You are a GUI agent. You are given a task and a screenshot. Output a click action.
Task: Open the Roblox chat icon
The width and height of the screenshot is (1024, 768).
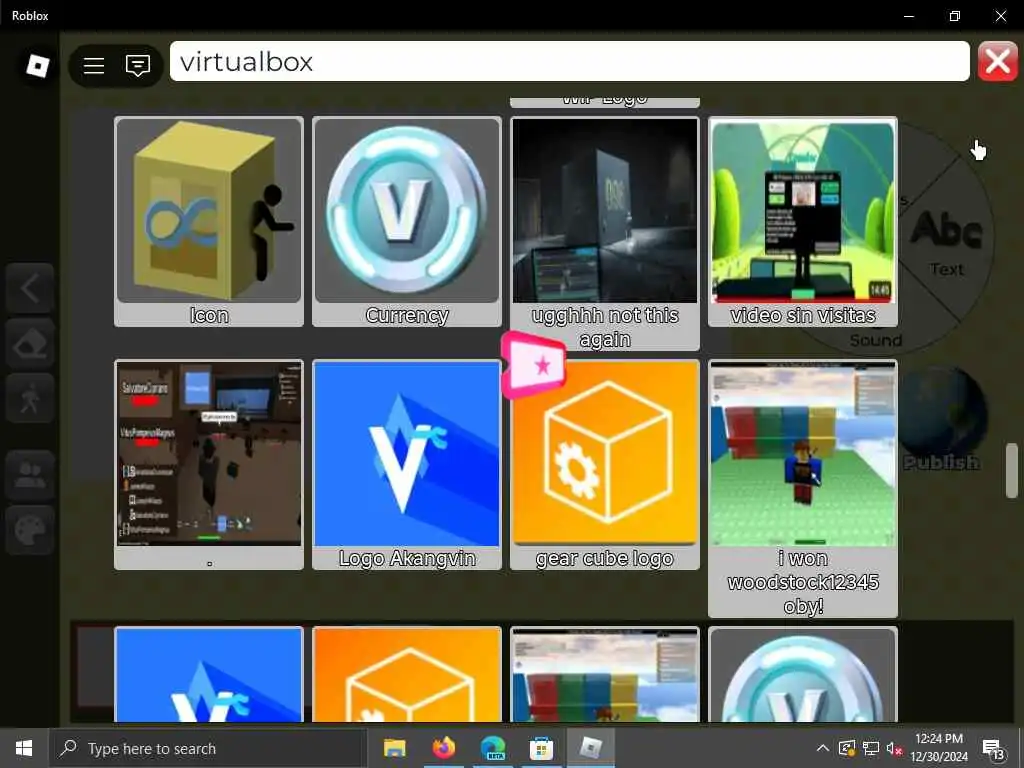(138, 66)
